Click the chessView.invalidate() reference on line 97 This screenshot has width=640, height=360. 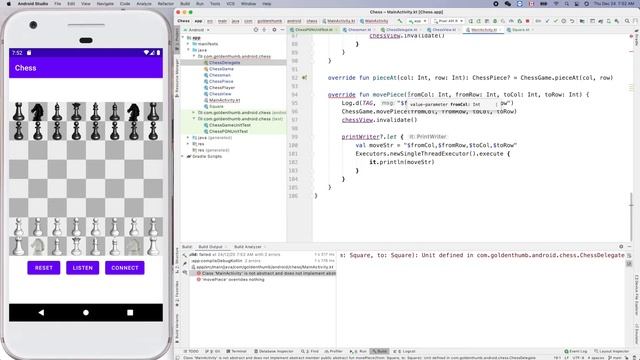pos(380,120)
